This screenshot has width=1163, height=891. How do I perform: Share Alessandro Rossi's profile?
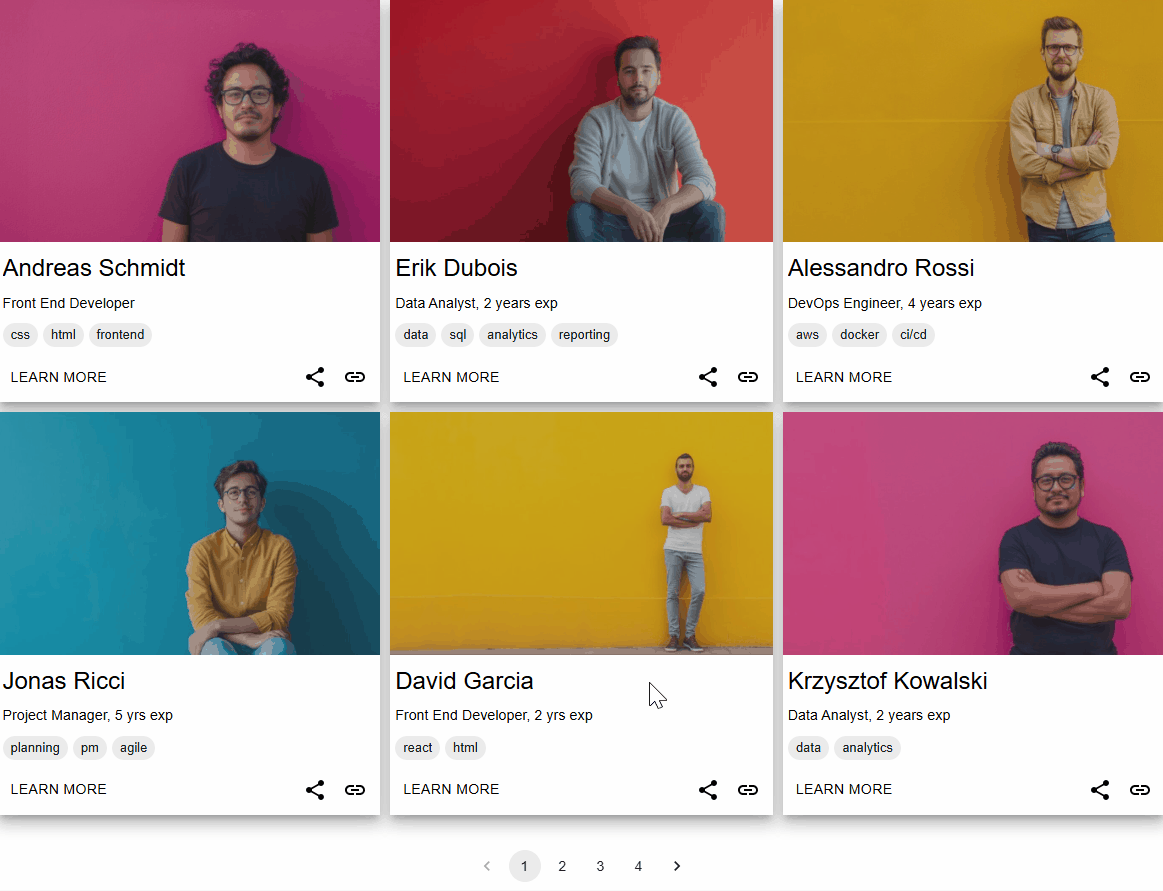point(1100,377)
